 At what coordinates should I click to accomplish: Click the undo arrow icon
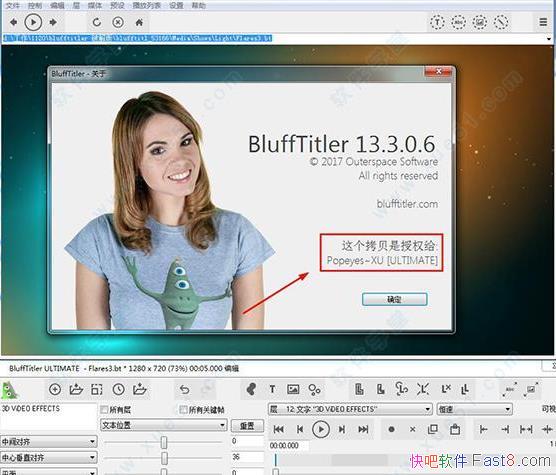tap(184, 390)
